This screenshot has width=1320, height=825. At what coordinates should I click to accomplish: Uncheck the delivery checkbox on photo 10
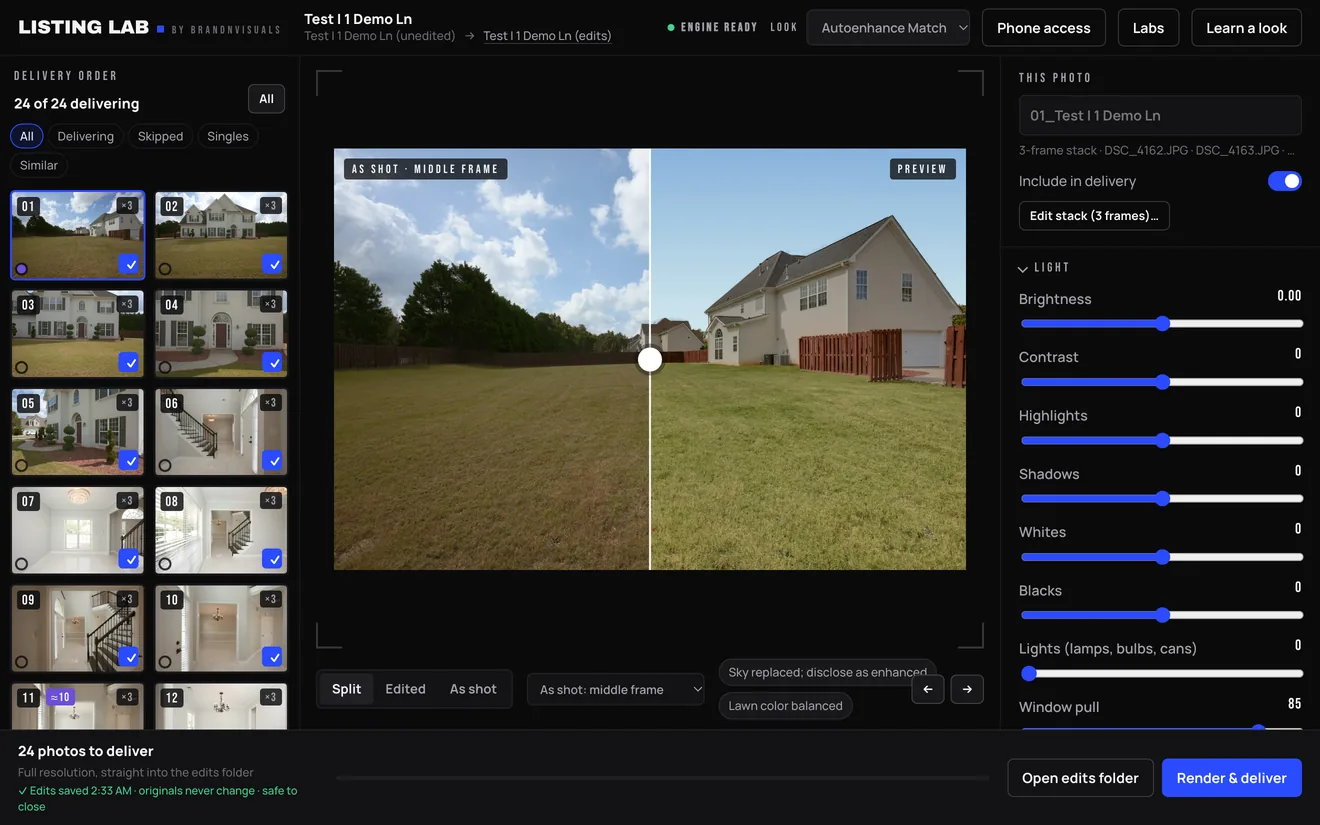point(274,657)
